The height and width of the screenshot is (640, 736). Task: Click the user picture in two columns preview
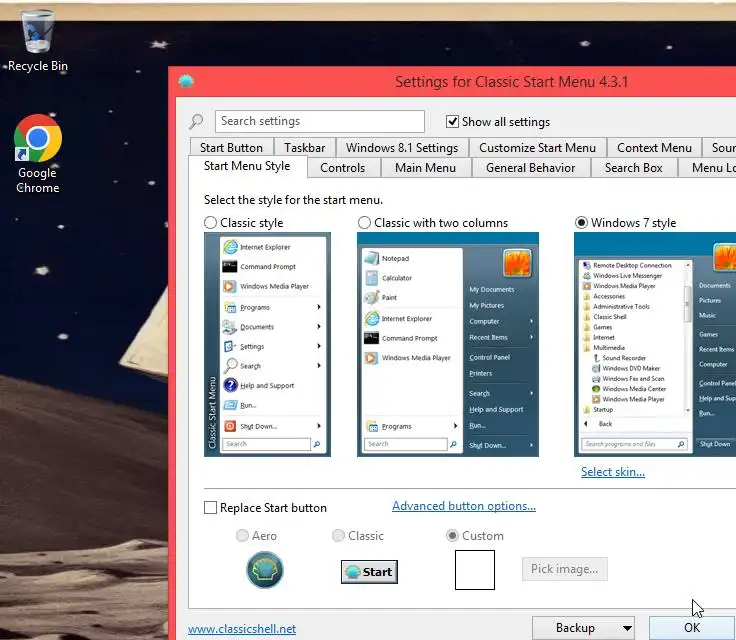517,263
